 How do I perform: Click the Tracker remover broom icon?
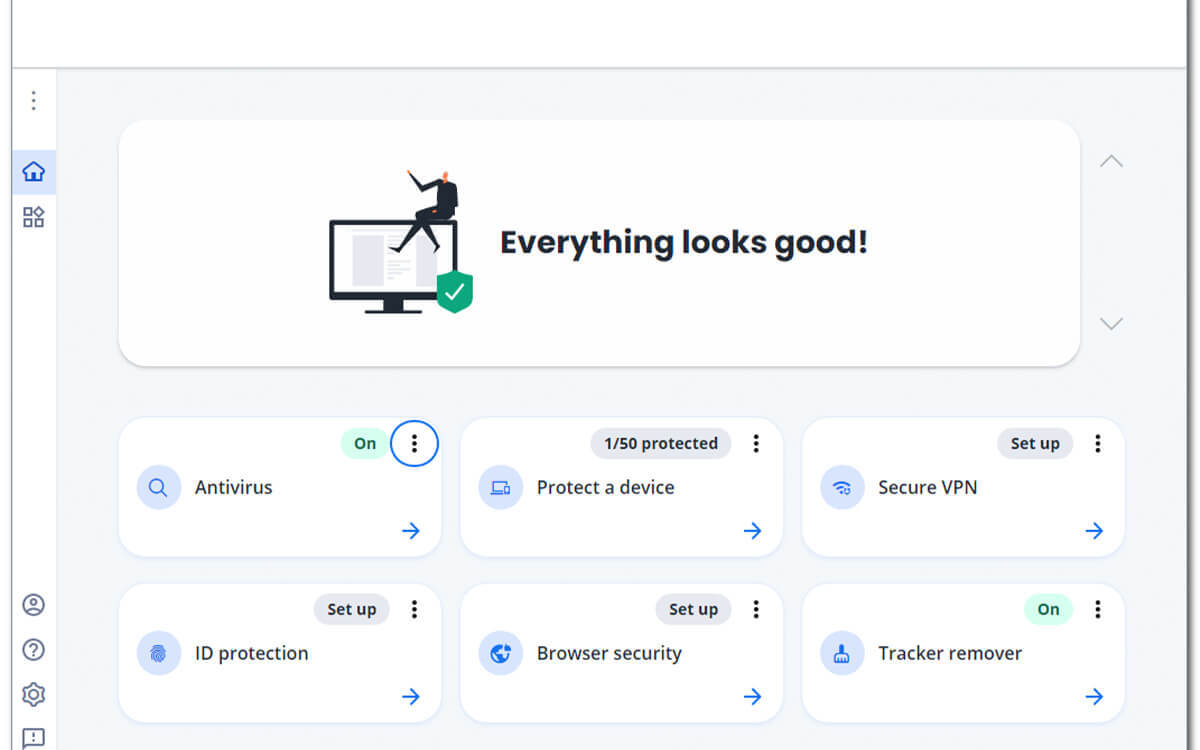point(842,654)
